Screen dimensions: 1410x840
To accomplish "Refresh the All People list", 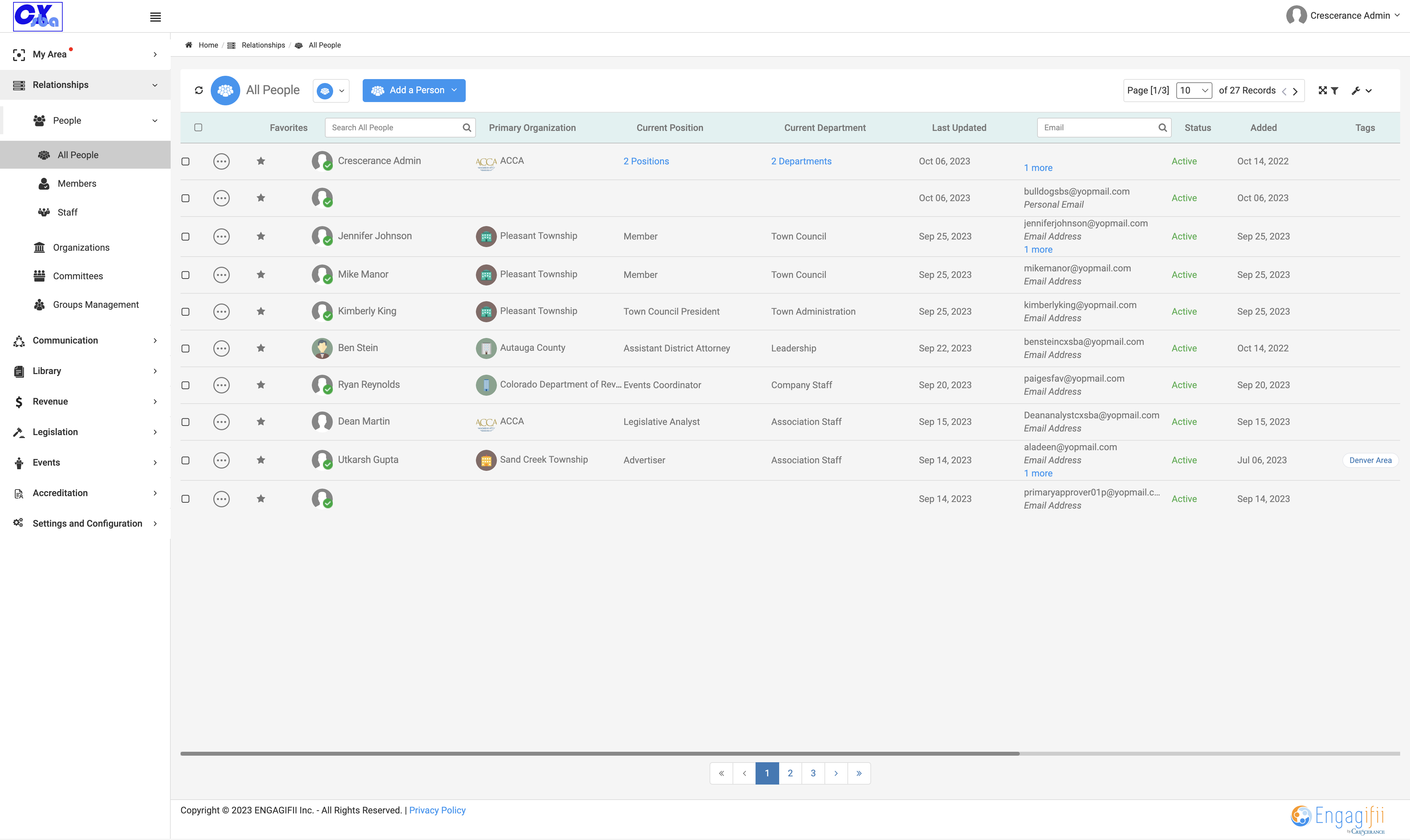I will click(x=199, y=90).
